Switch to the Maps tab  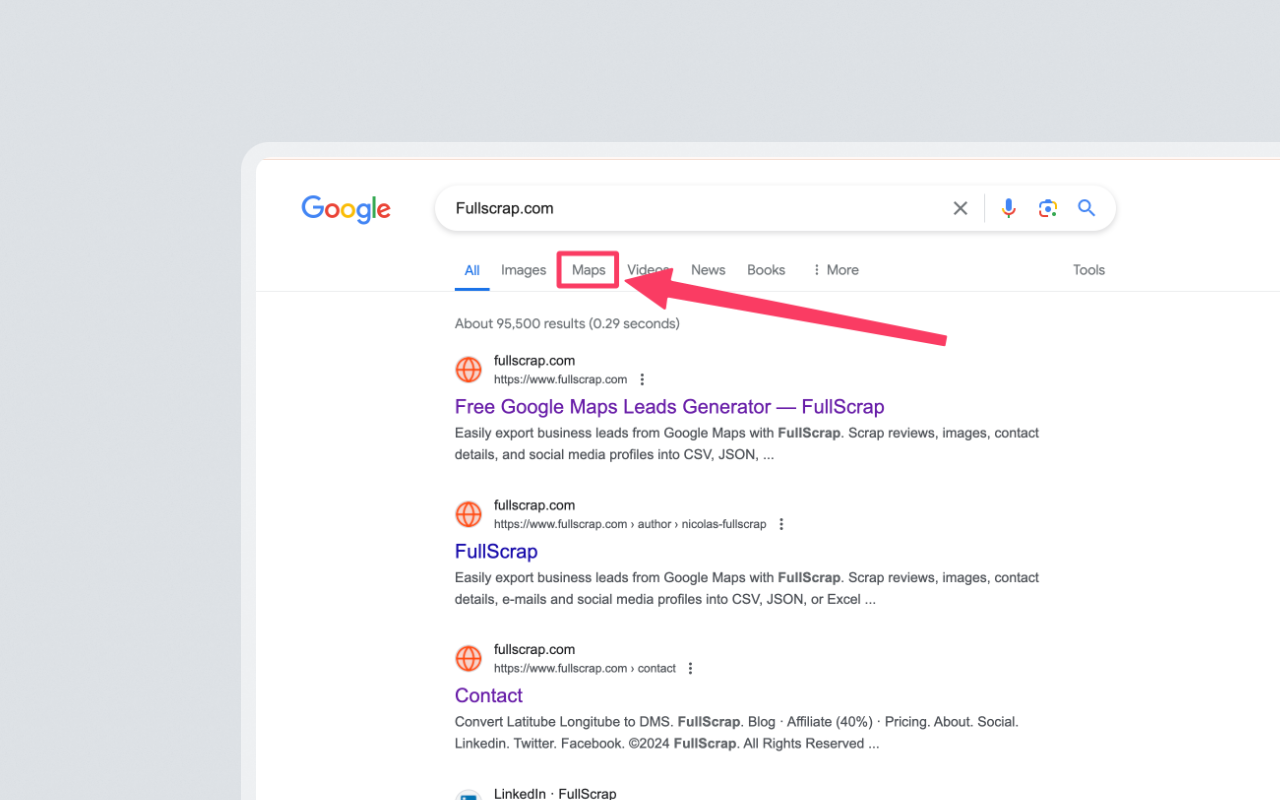coord(589,270)
